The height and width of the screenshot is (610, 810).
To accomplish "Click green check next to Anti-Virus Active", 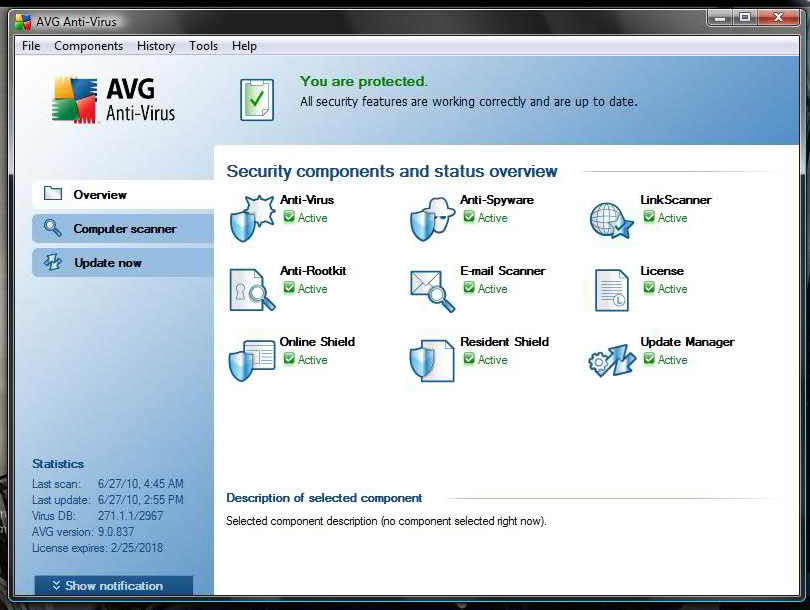I will pyautogui.click(x=289, y=217).
